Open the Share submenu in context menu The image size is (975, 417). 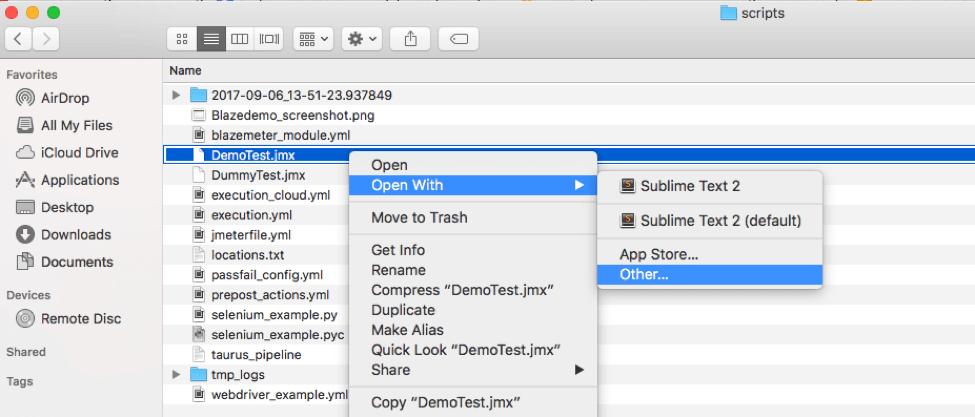tap(391, 370)
